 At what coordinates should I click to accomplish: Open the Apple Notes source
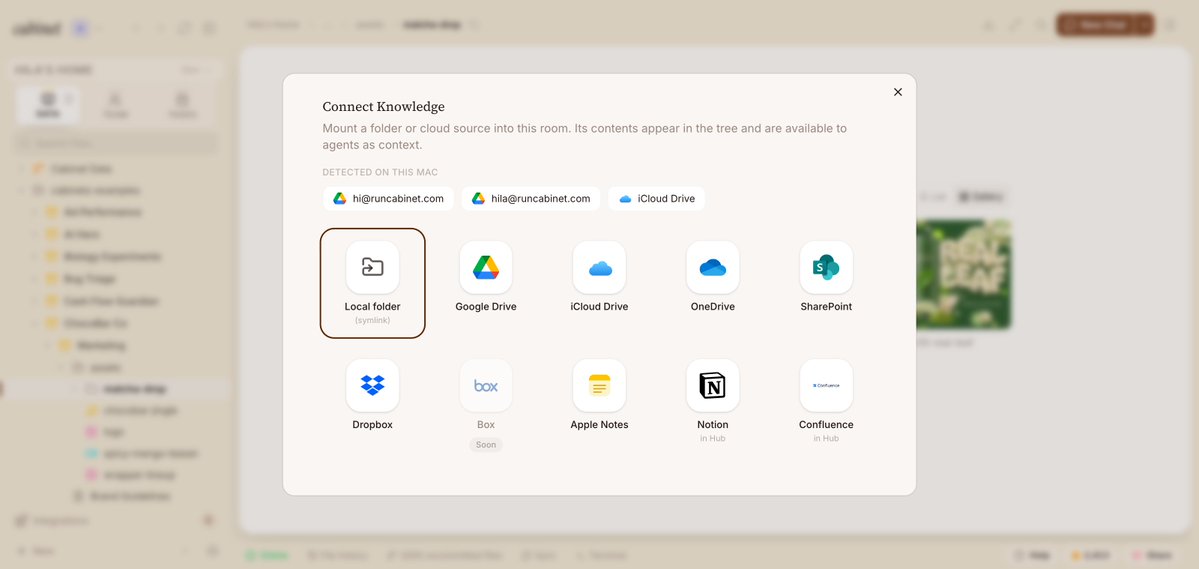point(599,395)
